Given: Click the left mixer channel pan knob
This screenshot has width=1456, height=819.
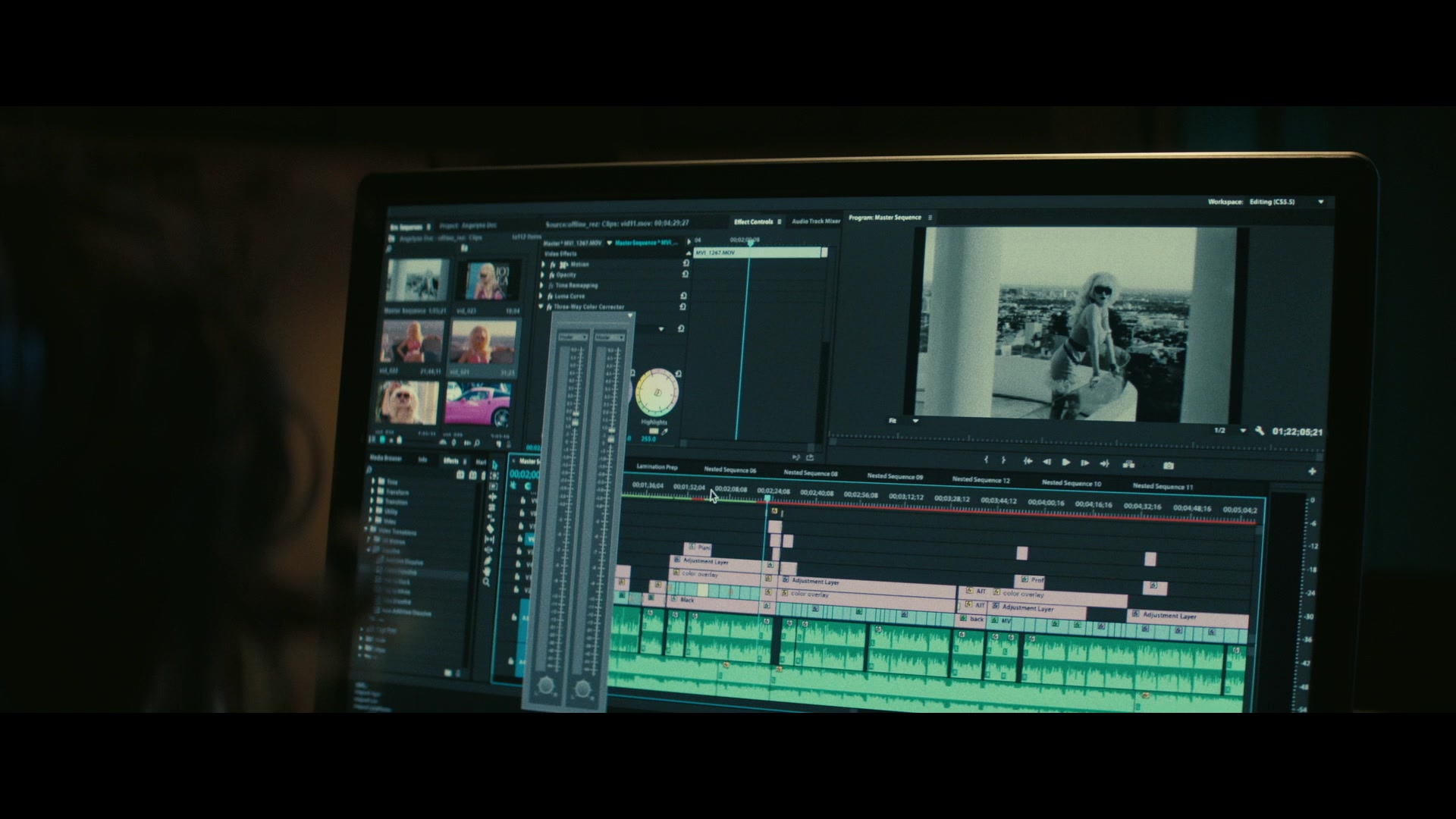Looking at the screenshot, I should (x=546, y=686).
